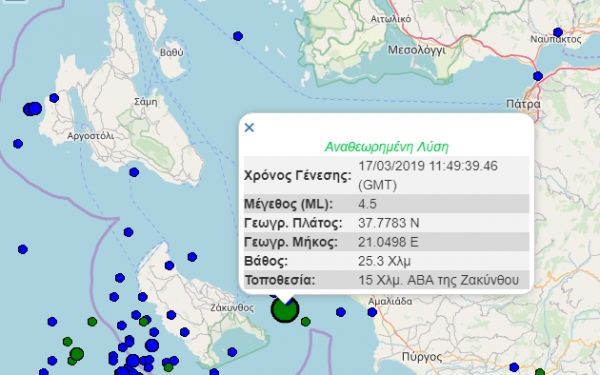This screenshot has width=600, height=375.
Task: Click the blue marker in Zakynthos's southern bay
Action: (232, 352)
